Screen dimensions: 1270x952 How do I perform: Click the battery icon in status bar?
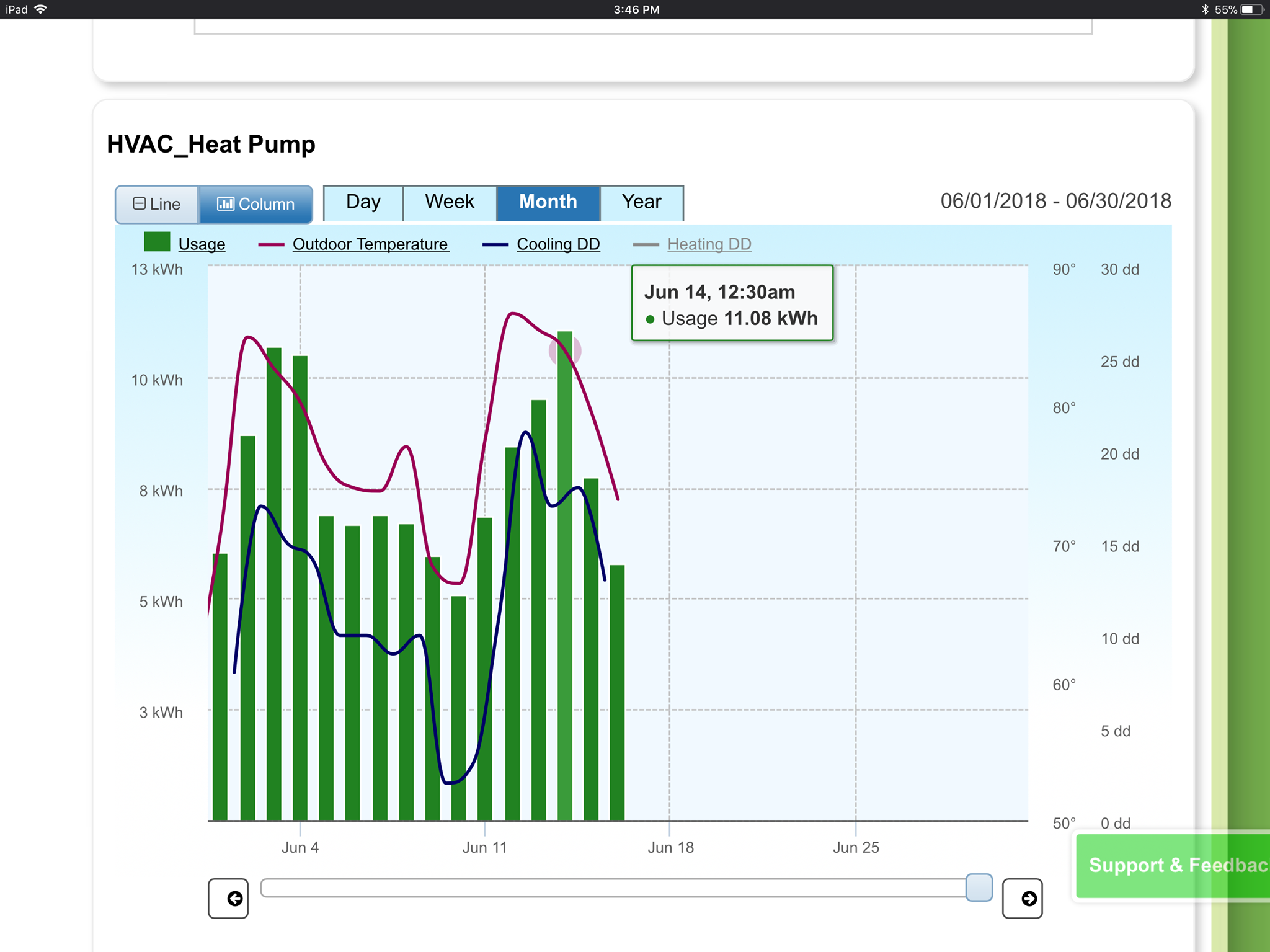click(1252, 9)
